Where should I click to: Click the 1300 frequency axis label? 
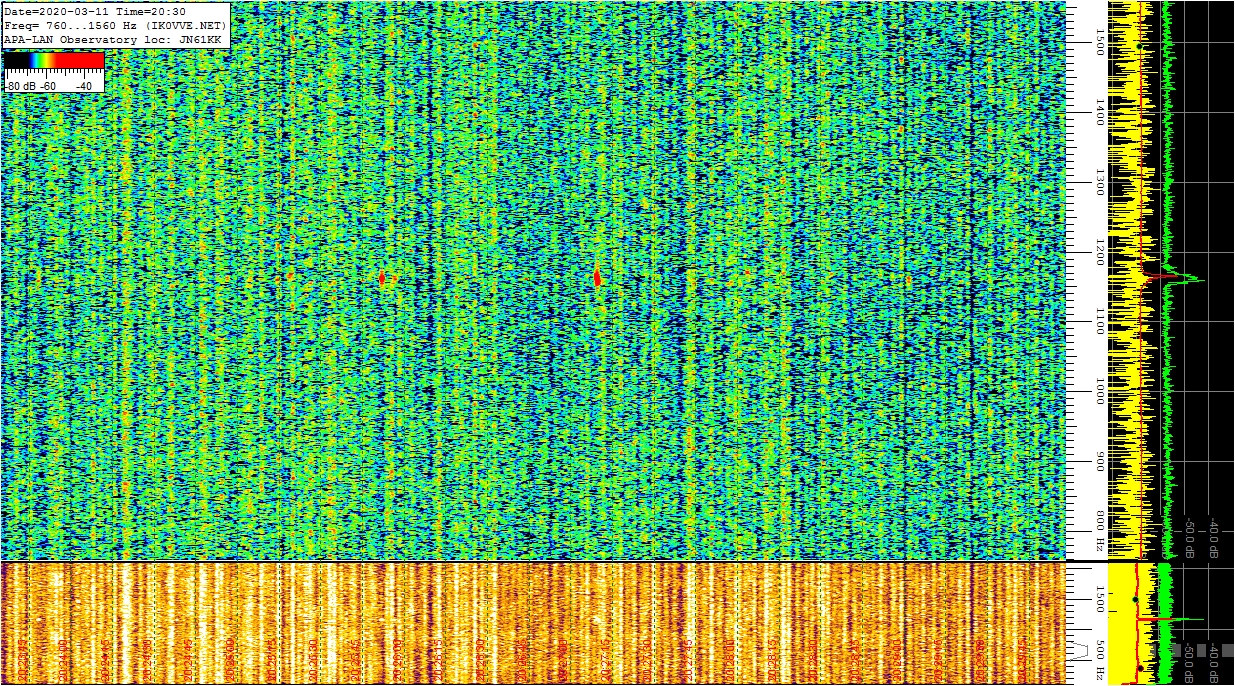pyautogui.click(x=1100, y=182)
